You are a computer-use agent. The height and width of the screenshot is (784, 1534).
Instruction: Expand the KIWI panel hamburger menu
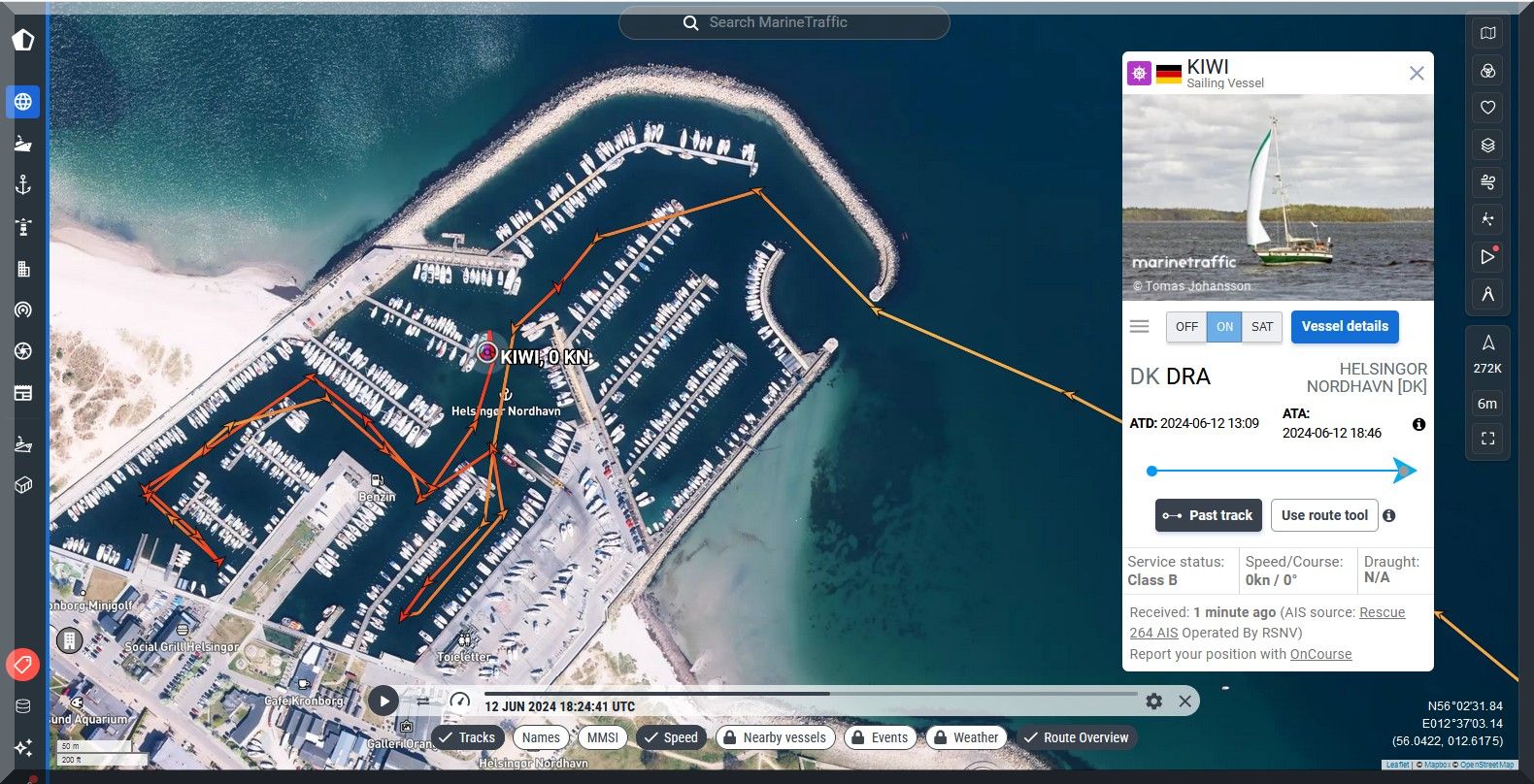click(x=1140, y=327)
